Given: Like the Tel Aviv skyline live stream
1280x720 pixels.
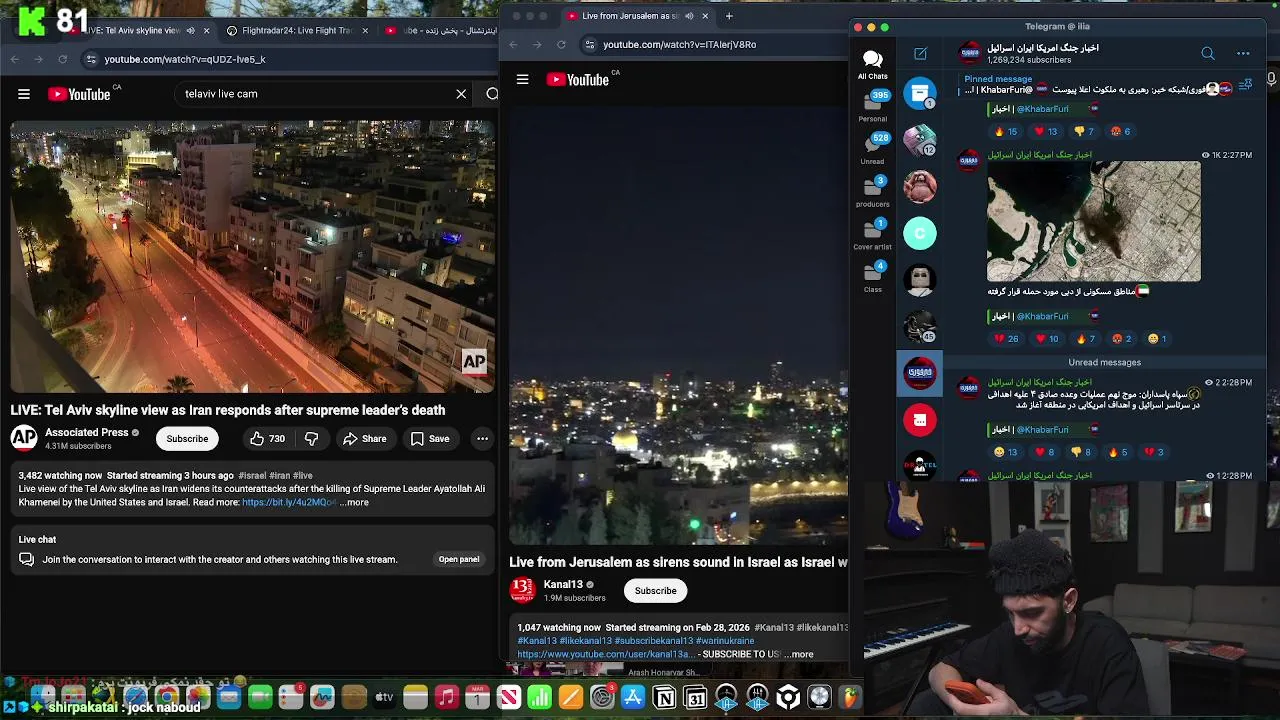Looking at the screenshot, I should pyautogui.click(x=267, y=439).
